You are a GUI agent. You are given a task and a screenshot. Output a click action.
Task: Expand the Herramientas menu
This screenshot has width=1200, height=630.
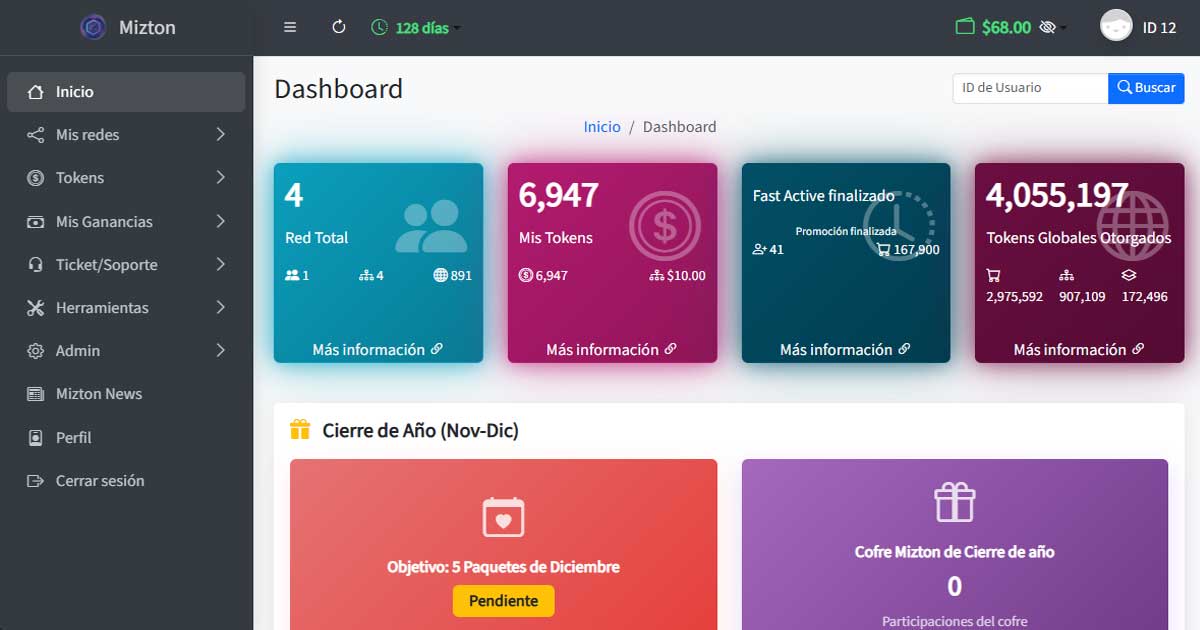(126, 308)
